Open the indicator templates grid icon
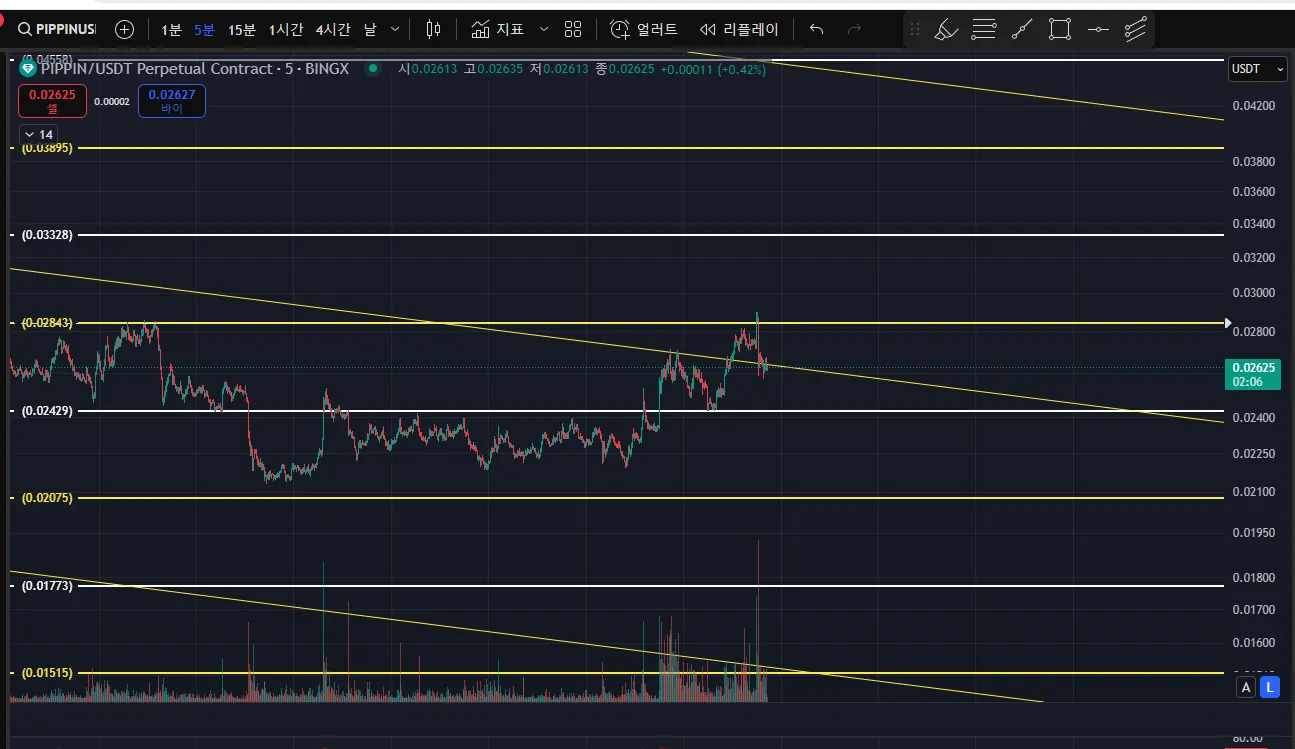The height and width of the screenshot is (749, 1295). pos(573,29)
